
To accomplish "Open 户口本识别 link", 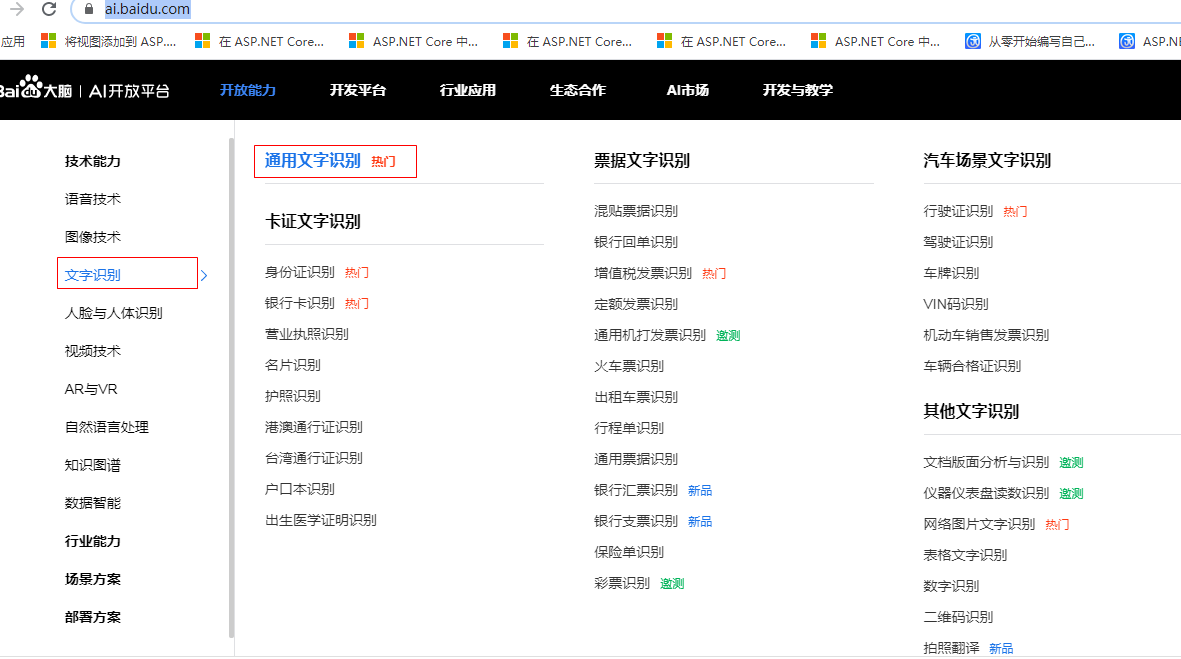I will click(300, 489).
